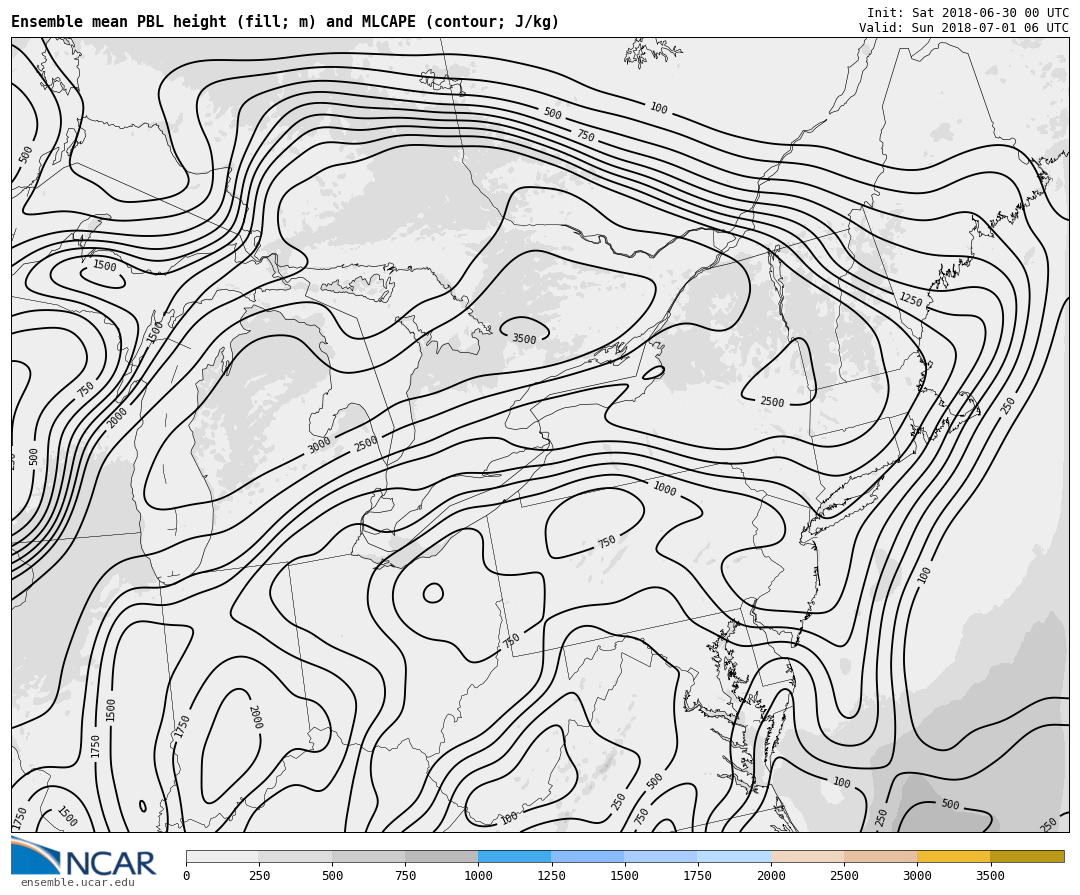Pick the 3000–3500 gold colorbar swatch
1080x895 pixels.
click(954, 856)
